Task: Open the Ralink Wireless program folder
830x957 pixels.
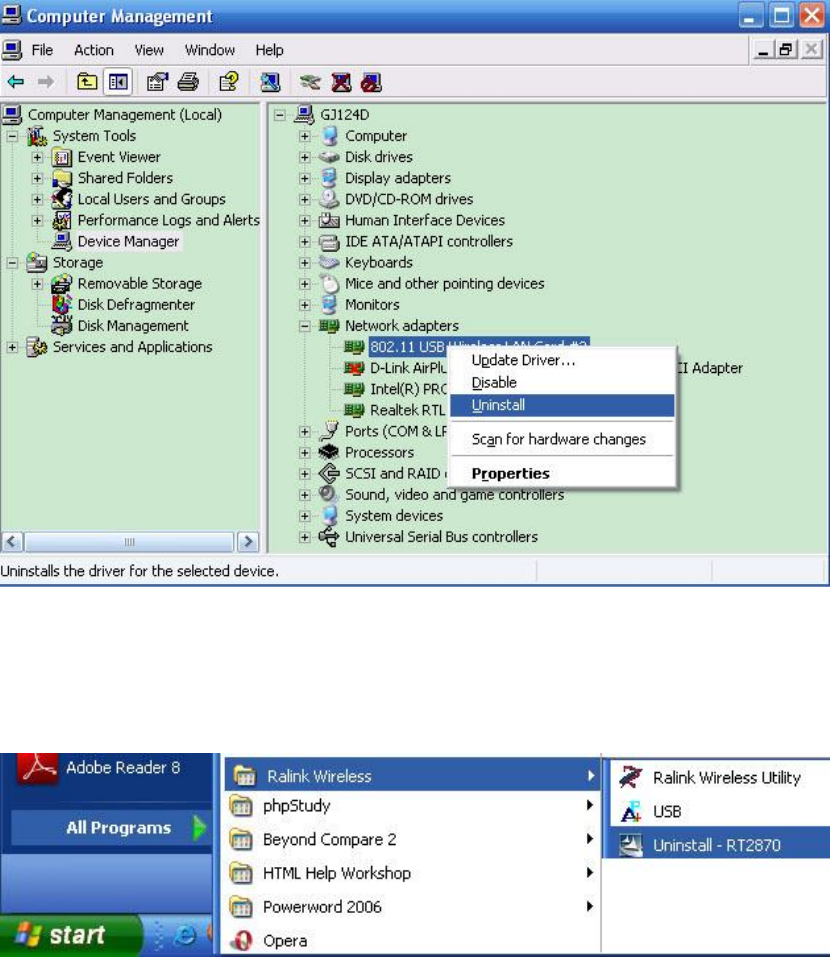Action: pyautogui.click(x=413, y=776)
